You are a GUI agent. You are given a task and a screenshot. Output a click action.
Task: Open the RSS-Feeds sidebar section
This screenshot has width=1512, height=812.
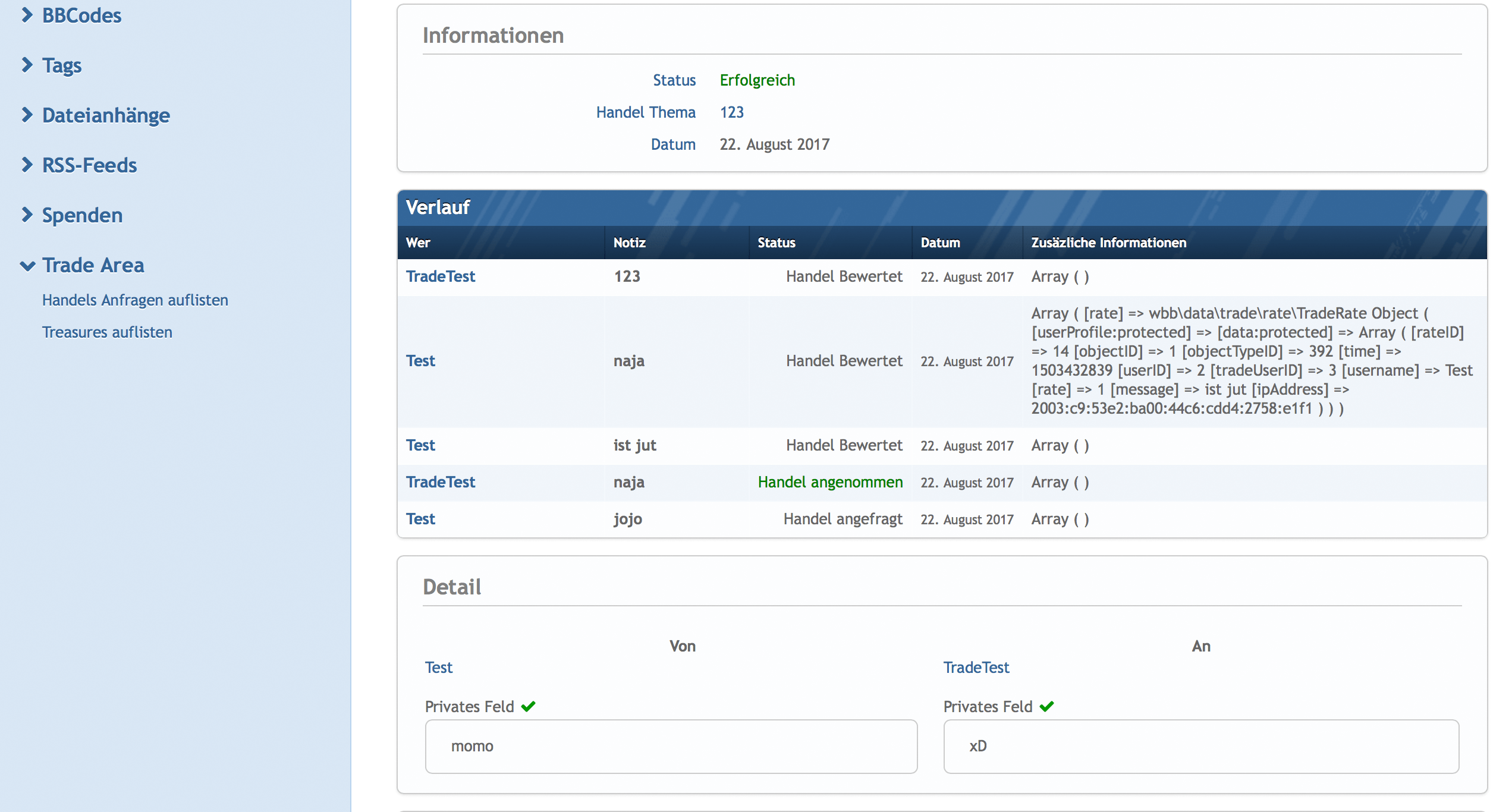coord(89,165)
